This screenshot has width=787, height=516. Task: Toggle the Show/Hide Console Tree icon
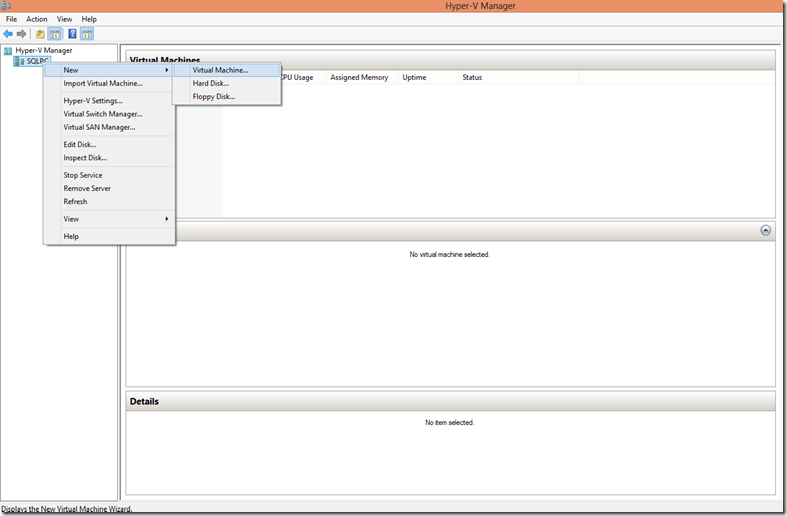pyautogui.click(x=55, y=34)
